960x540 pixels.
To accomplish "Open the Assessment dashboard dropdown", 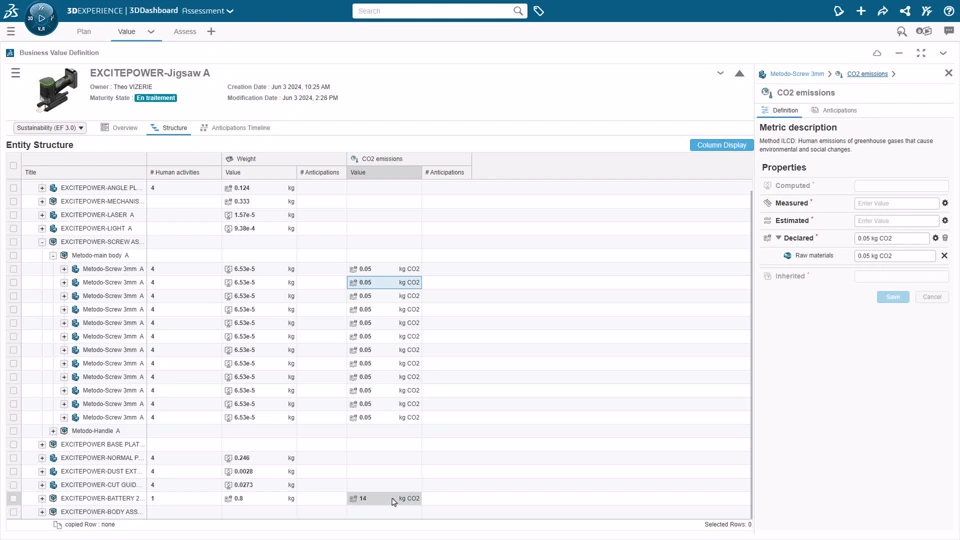I will click(208, 11).
